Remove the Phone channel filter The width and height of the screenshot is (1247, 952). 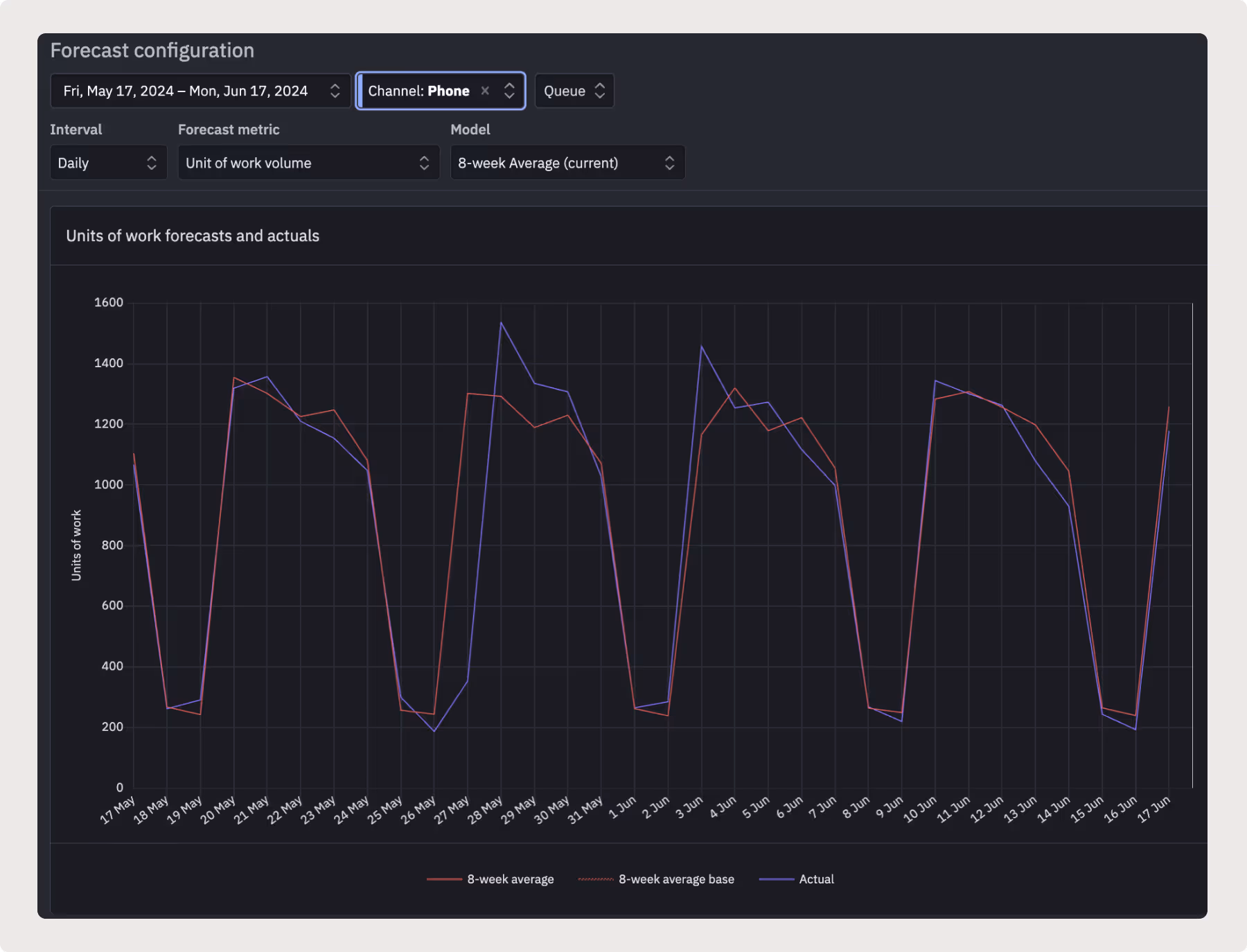(x=485, y=91)
